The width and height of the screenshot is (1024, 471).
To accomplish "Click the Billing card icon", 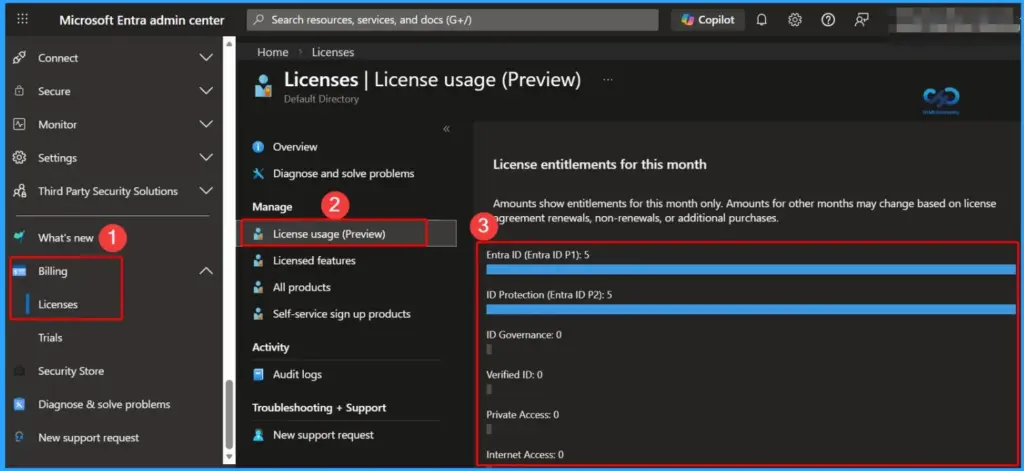I will click(x=20, y=271).
